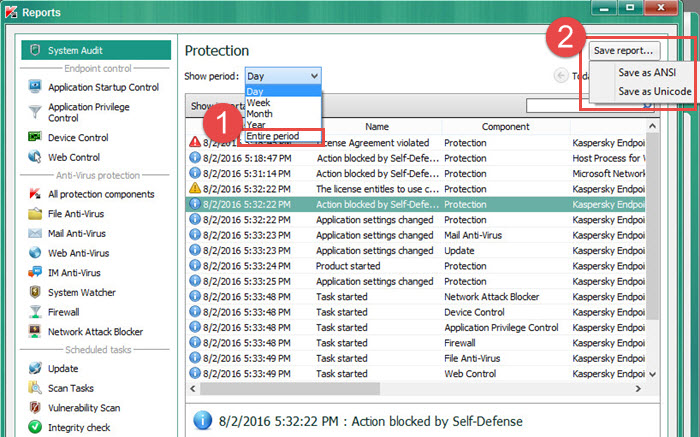The width and height of the screenshot is (700, 437).
Task: Click info icon of Product started row
Action: [x=195, y=265]
